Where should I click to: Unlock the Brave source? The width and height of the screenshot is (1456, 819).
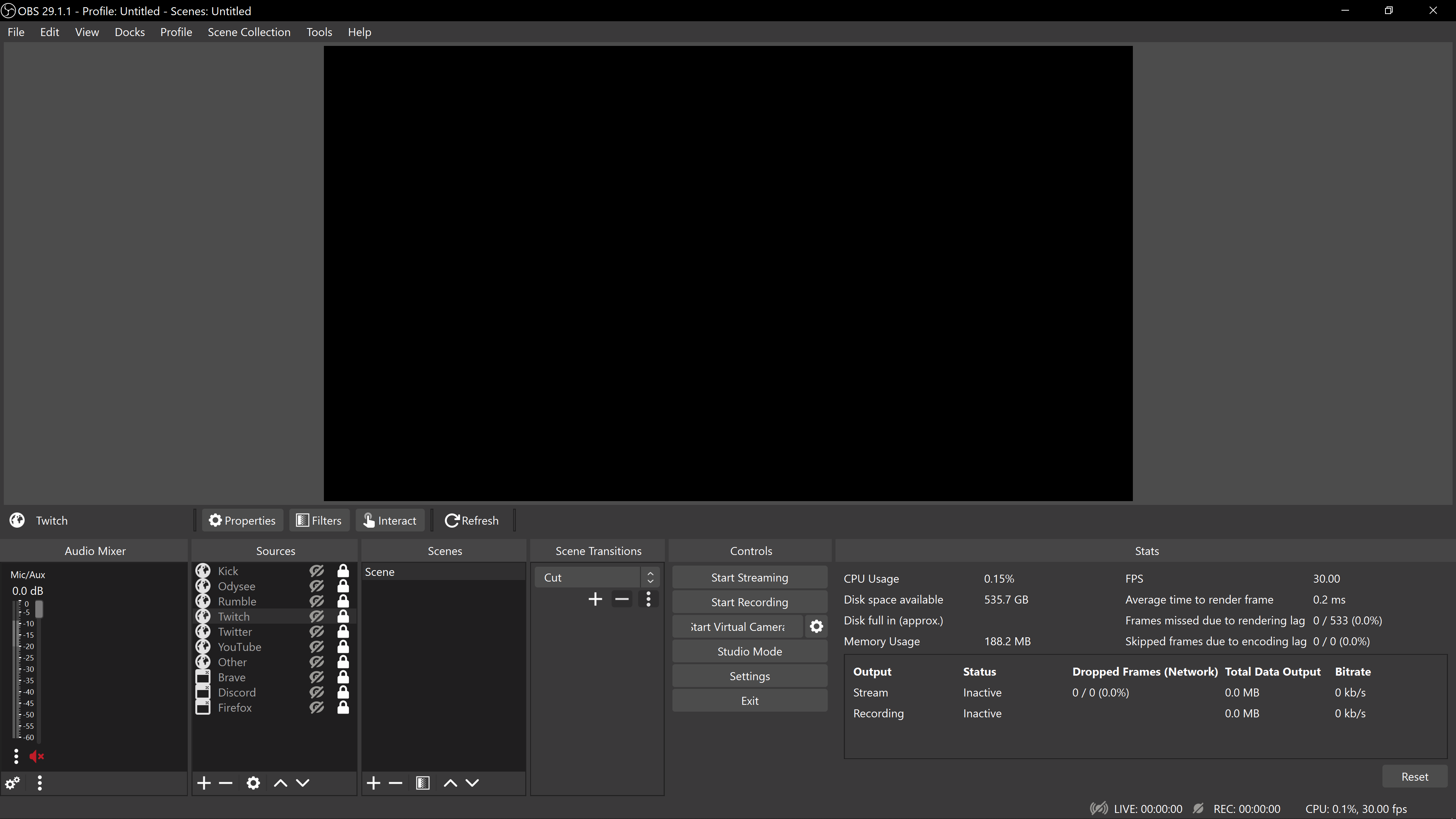click(x=343, y=677)
